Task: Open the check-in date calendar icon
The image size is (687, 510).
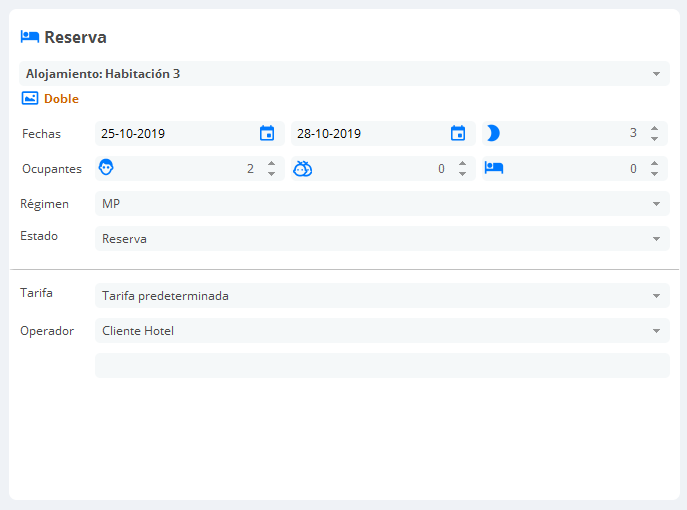Action: [267, 133]
